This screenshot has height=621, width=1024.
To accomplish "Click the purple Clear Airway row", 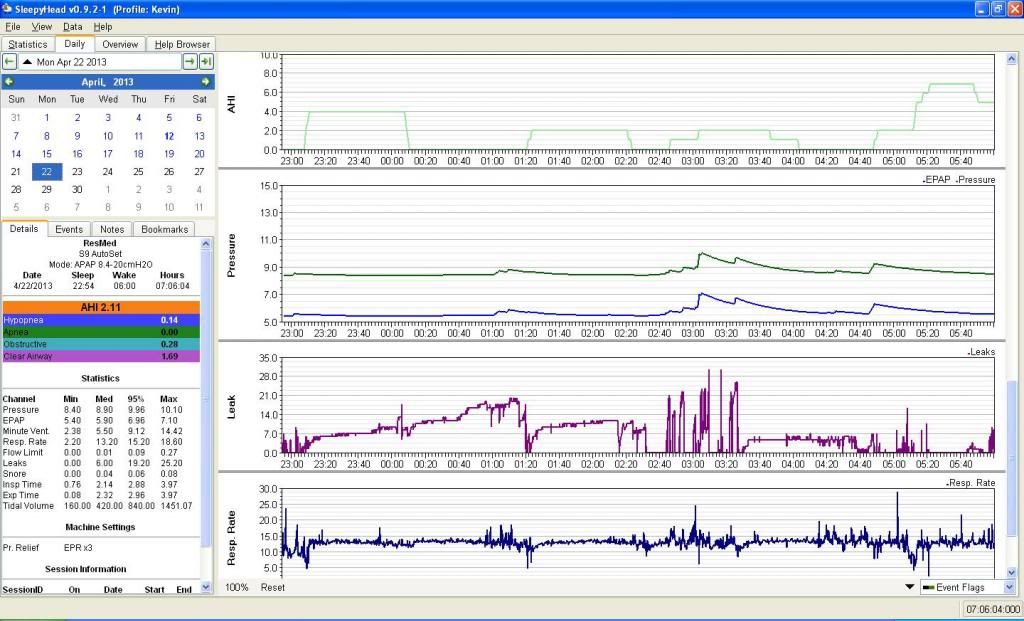I will 100,355.
